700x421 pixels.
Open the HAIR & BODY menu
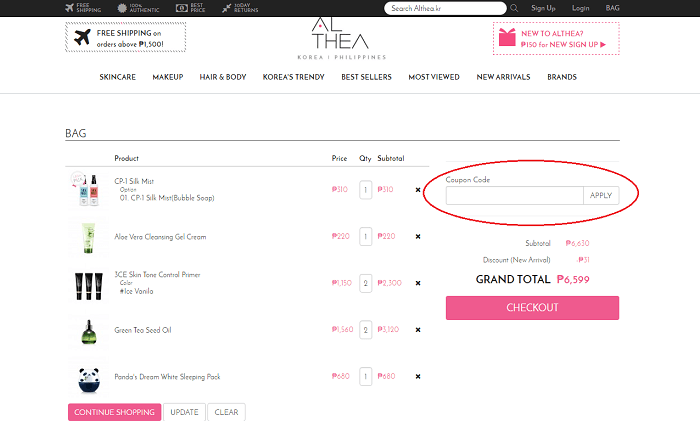click(223, 77)
